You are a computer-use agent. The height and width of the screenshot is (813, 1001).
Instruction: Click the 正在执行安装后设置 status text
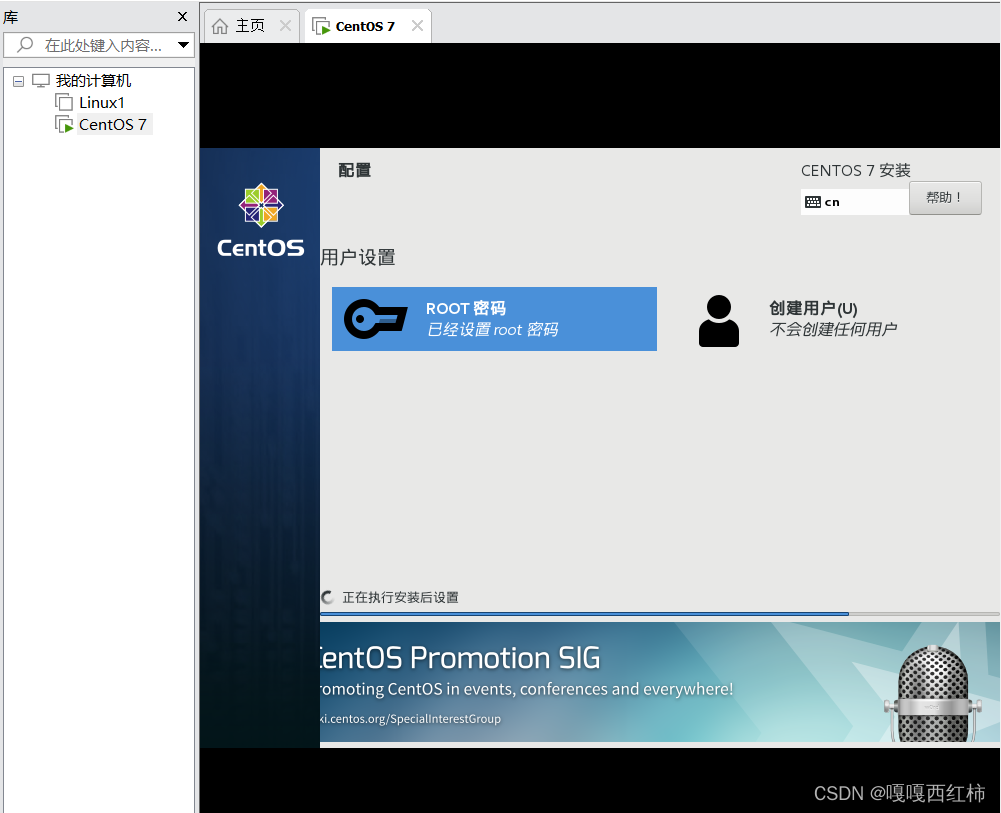[400, 597]
